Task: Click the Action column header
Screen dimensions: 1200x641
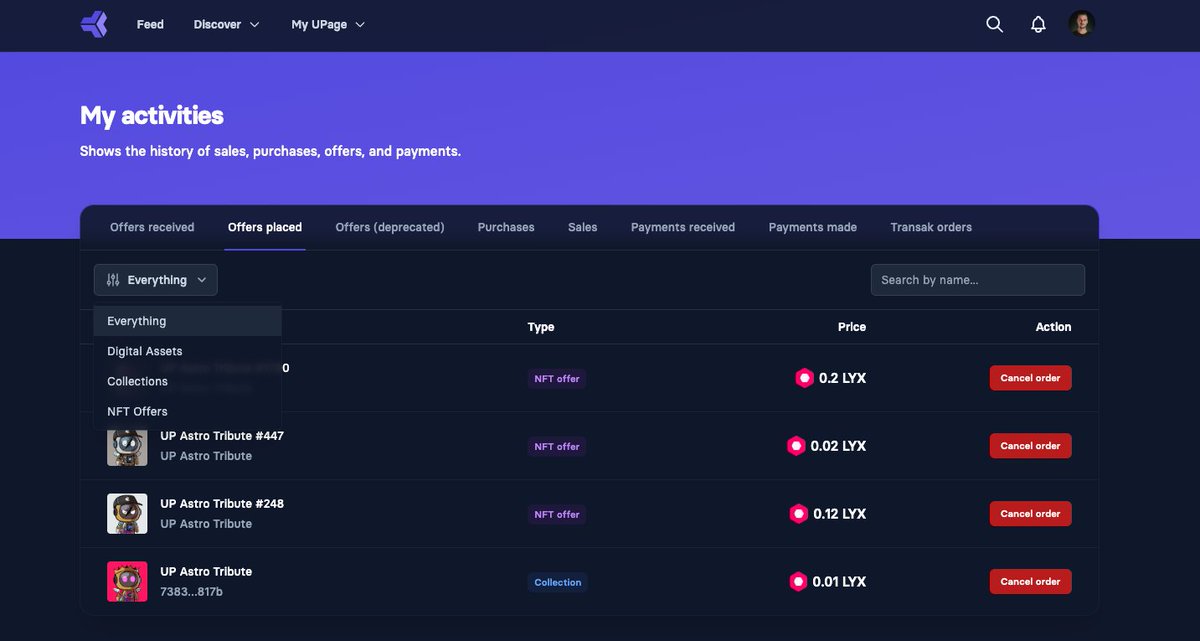Action: tap(1053, 327)
